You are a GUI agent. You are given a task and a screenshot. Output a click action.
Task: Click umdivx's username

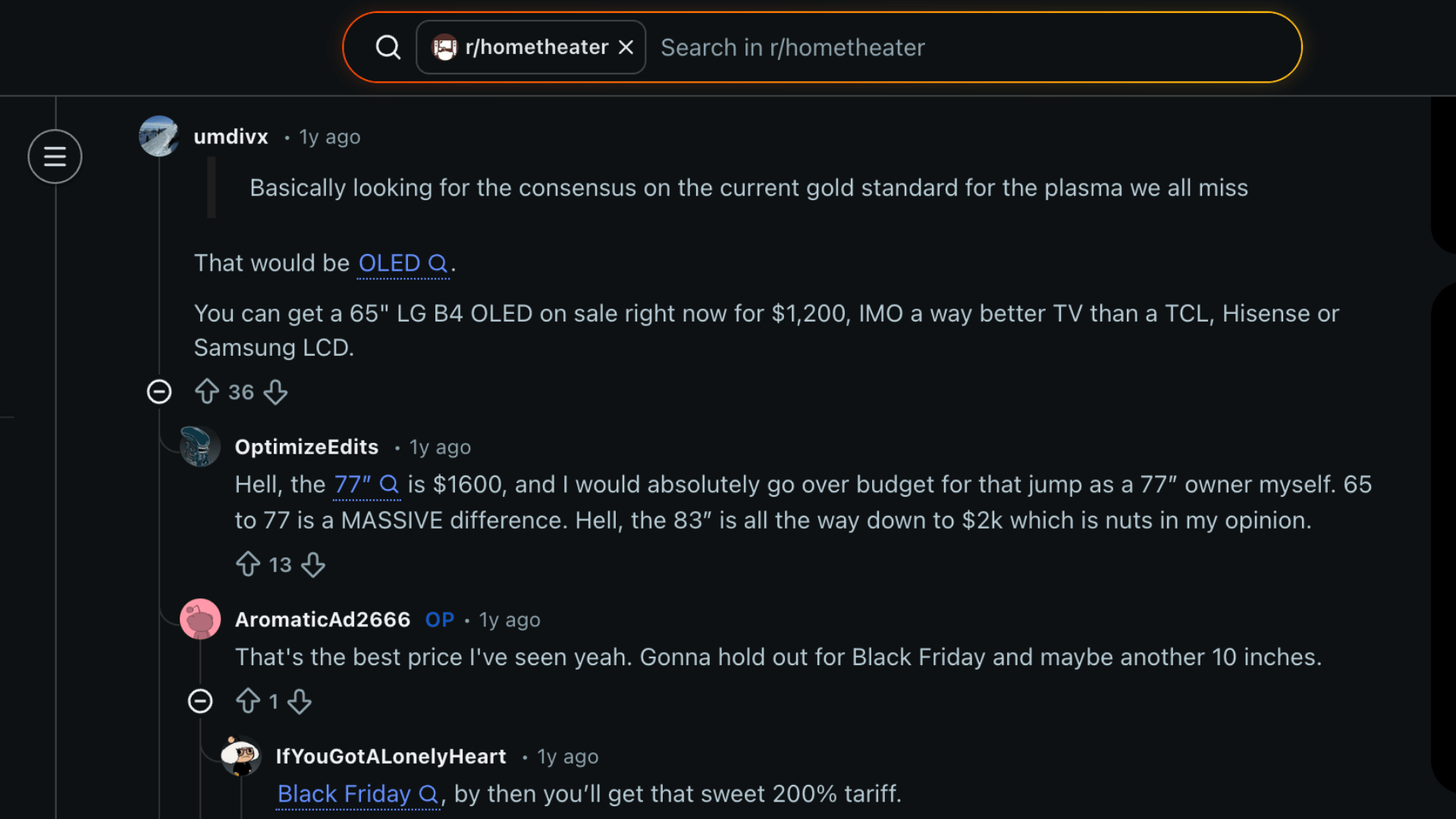click(x=231, y=136)
